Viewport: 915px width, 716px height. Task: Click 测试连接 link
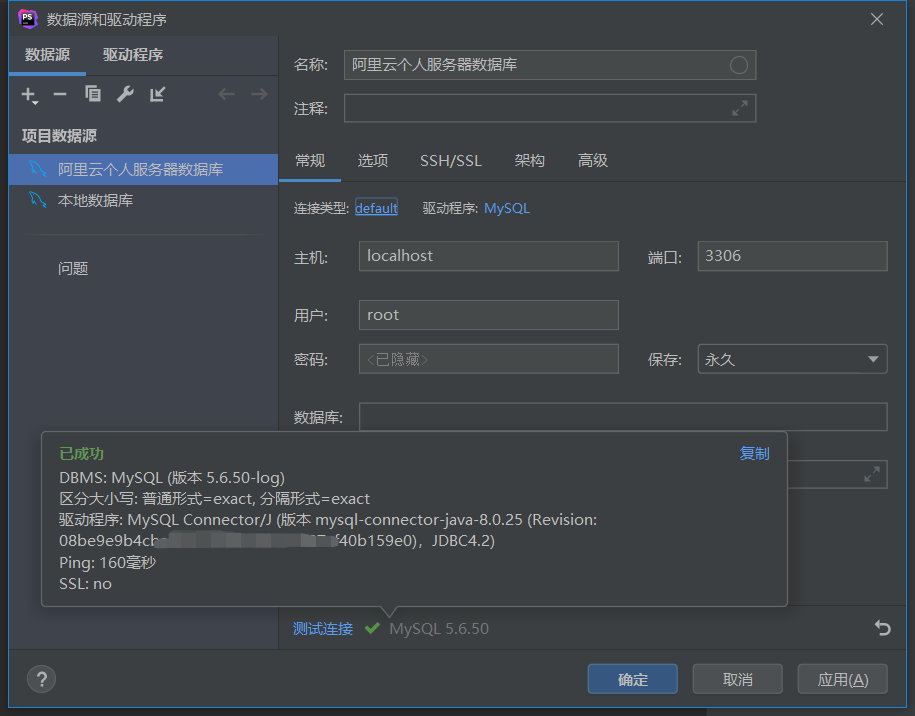point(323,628)
